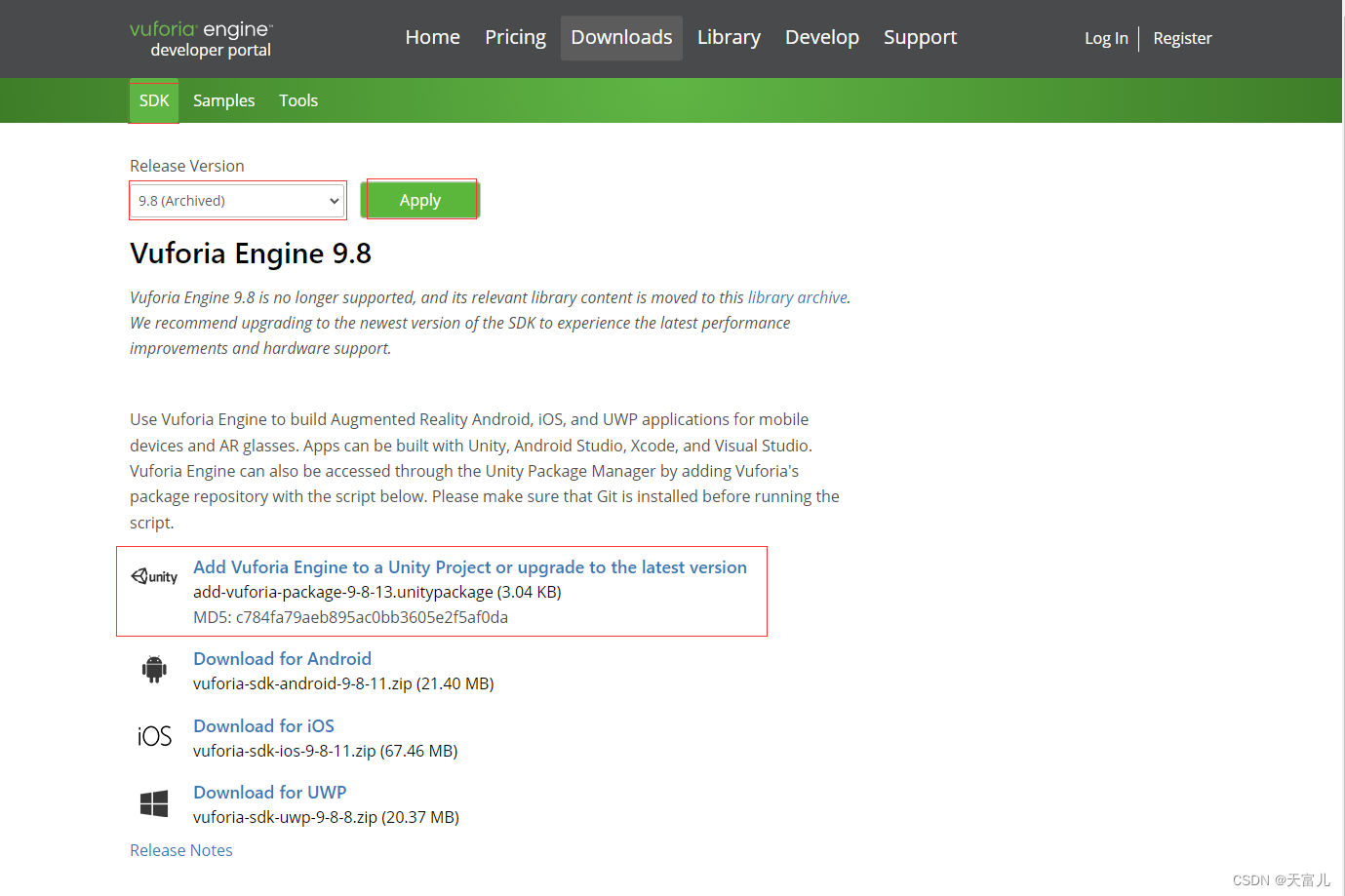
Task: Open the Release Notes link
Action: (x=181, y=850)
